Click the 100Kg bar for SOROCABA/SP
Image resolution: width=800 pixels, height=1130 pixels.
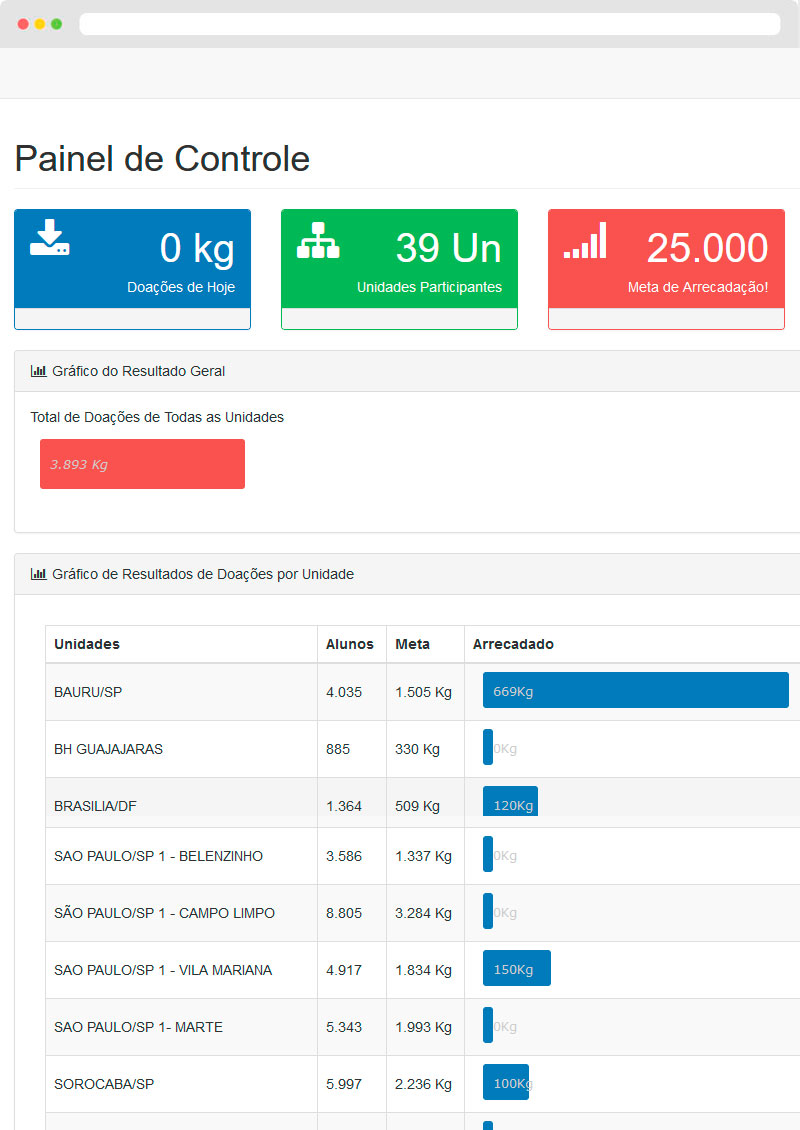(506, 1083)
